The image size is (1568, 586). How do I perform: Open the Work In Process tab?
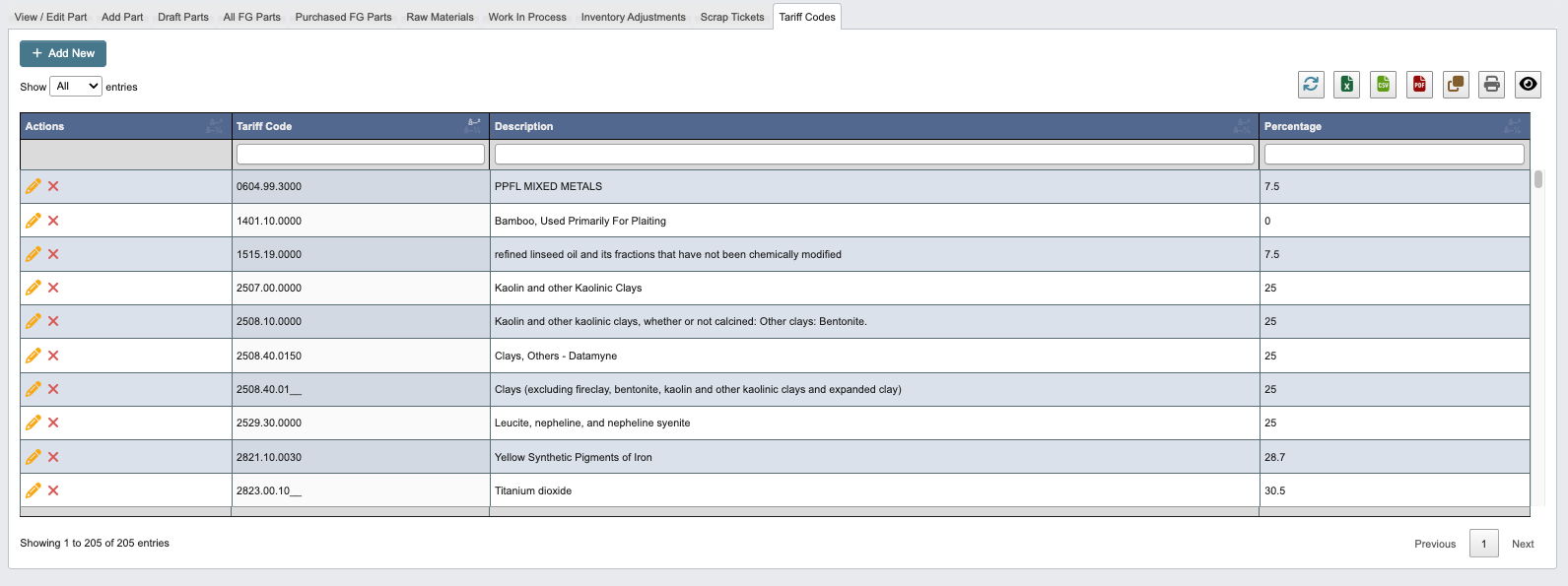[527, 17]
